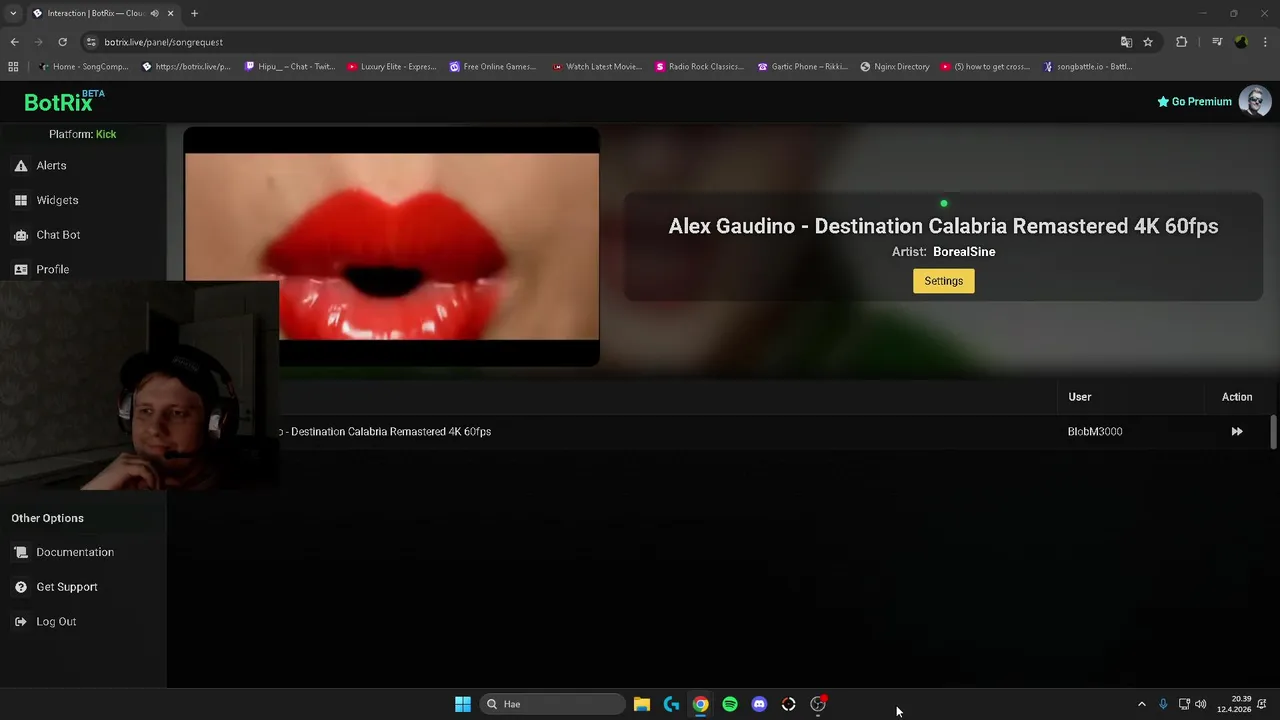
Task: Open the Chrome three-dot menu
Action: 1266,42
